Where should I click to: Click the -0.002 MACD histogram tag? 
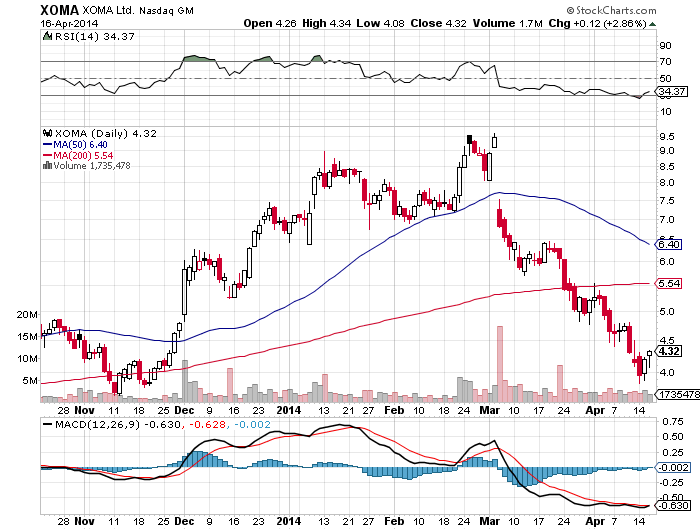coord(672,467)
